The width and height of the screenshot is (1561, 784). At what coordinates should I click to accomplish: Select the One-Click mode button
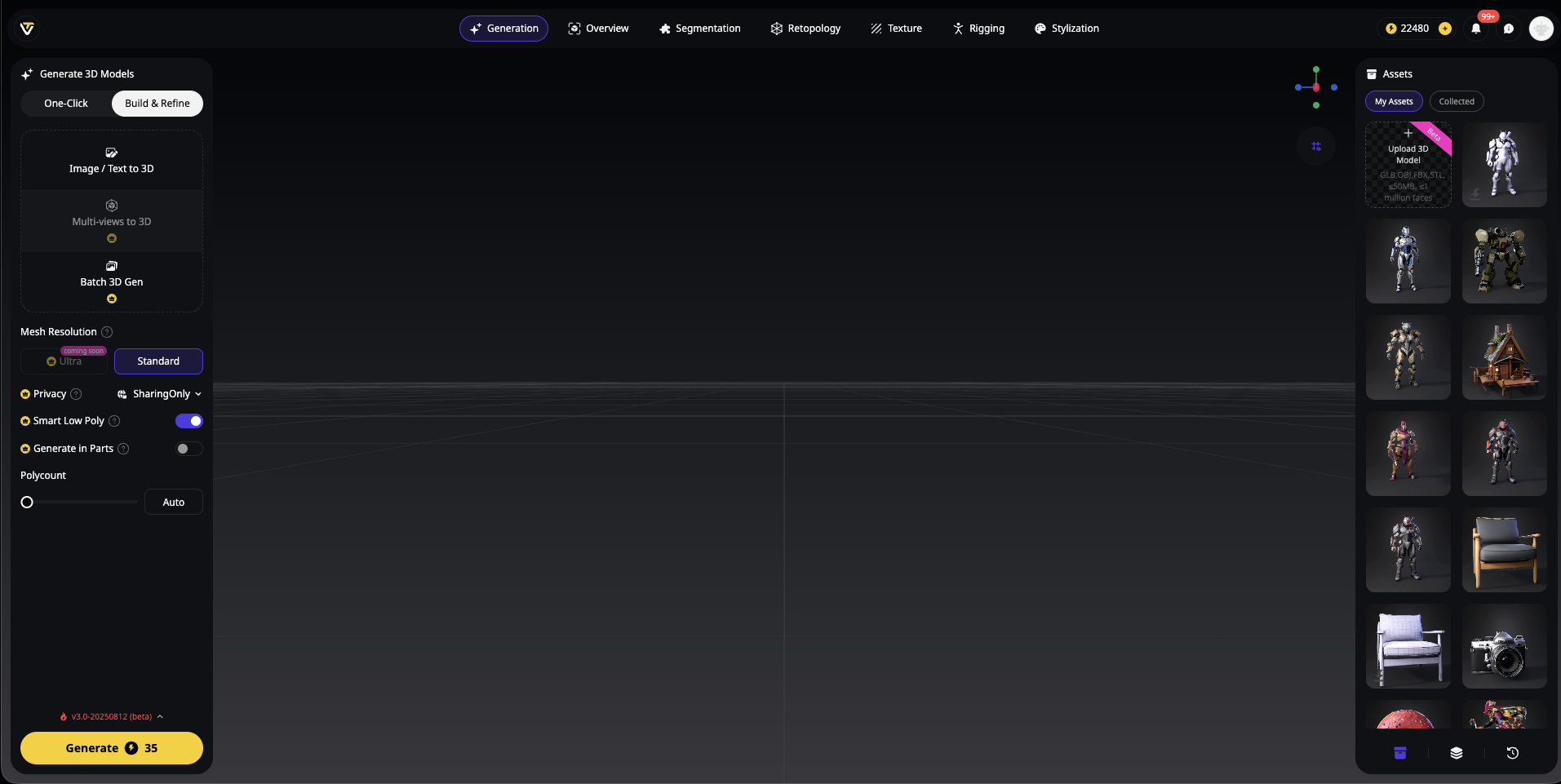click(66, 104)
